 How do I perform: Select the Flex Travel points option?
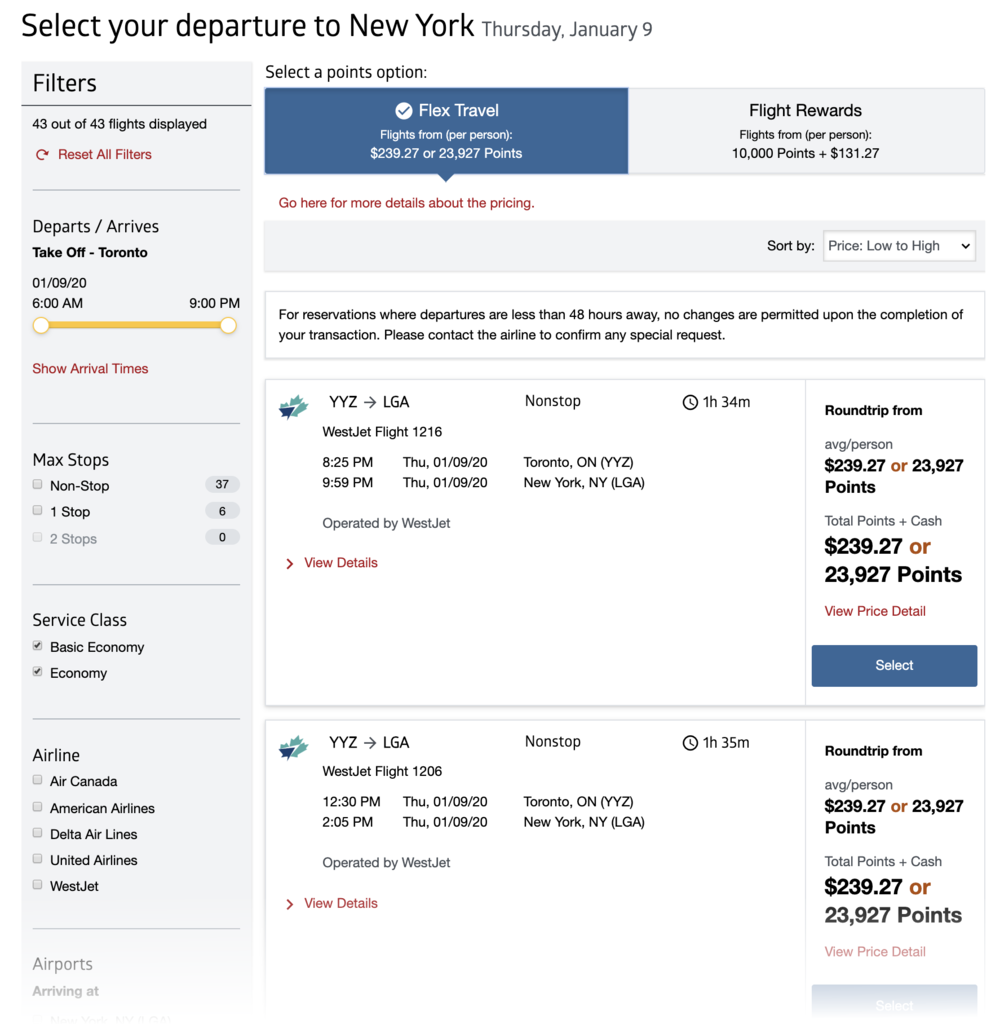click(446, 131)
